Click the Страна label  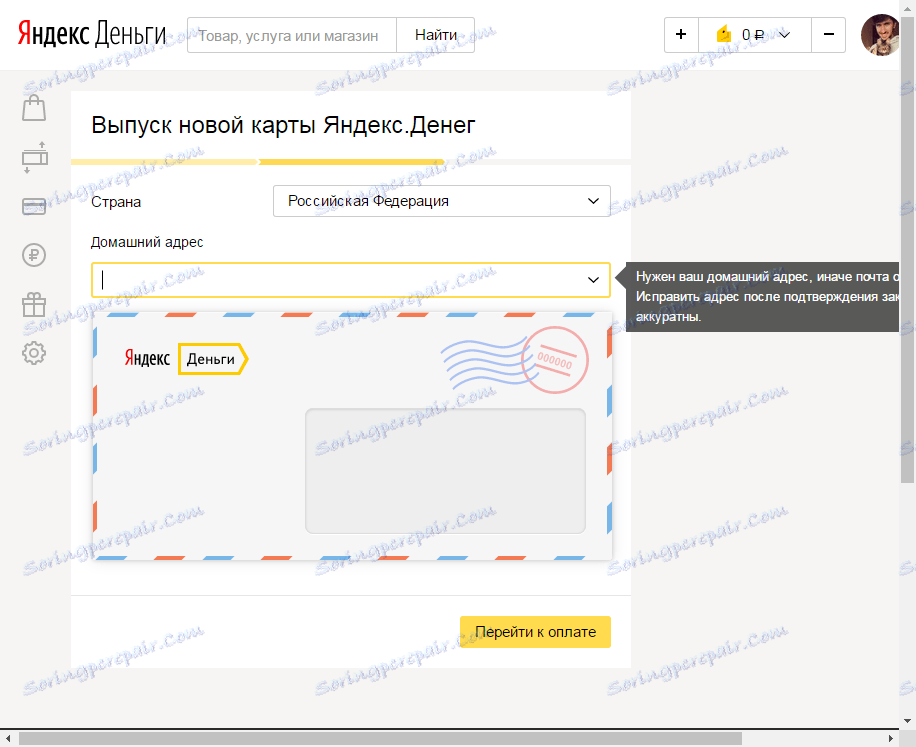click(116, 202)
